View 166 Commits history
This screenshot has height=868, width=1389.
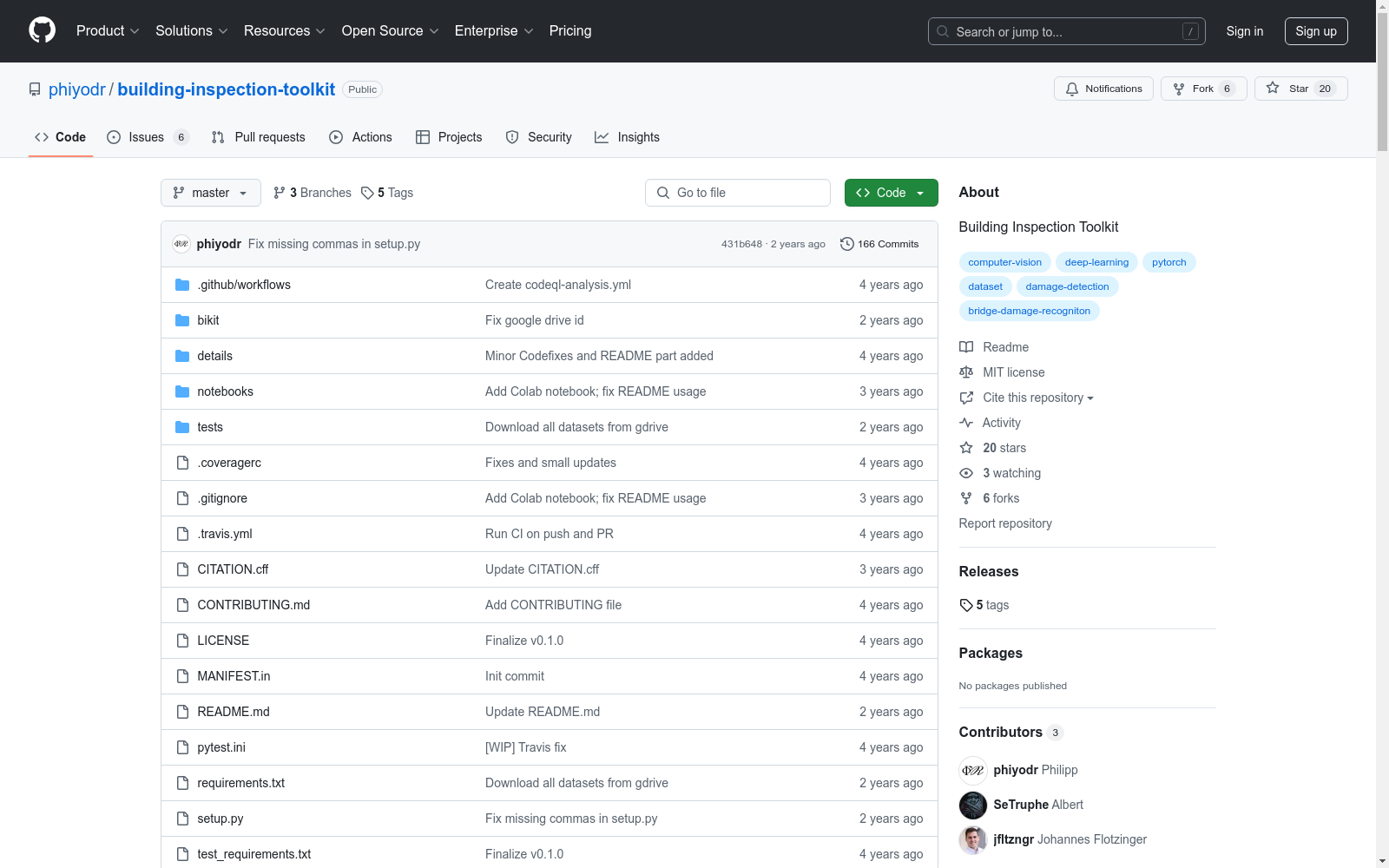pyautogui.click(x=879, y=244)
